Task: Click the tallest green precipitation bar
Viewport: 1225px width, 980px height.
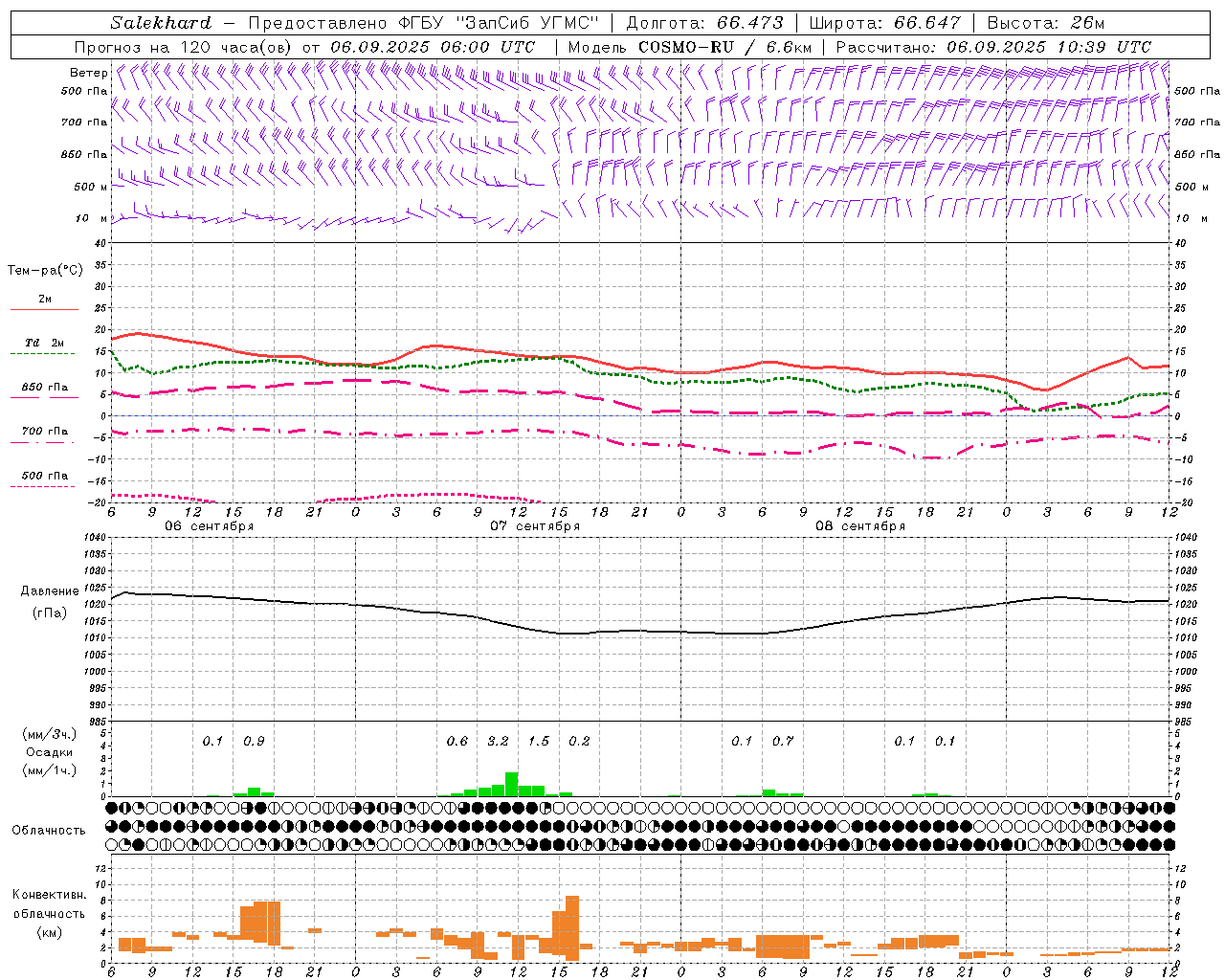Action: [x=512, y=784]
